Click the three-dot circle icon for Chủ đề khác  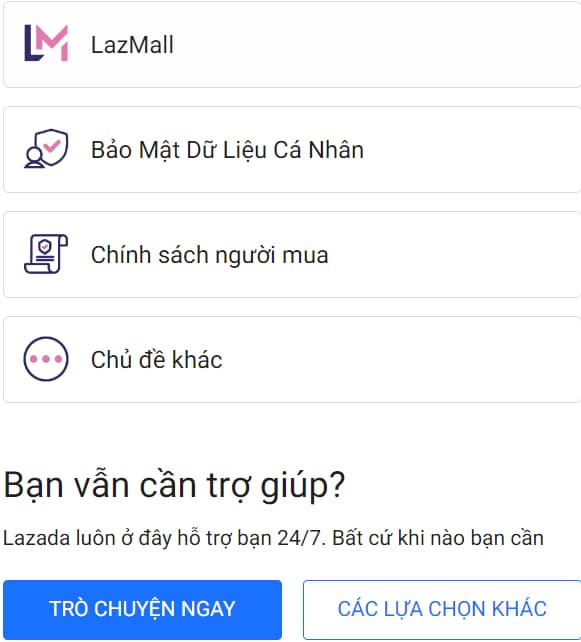(46, 359)
